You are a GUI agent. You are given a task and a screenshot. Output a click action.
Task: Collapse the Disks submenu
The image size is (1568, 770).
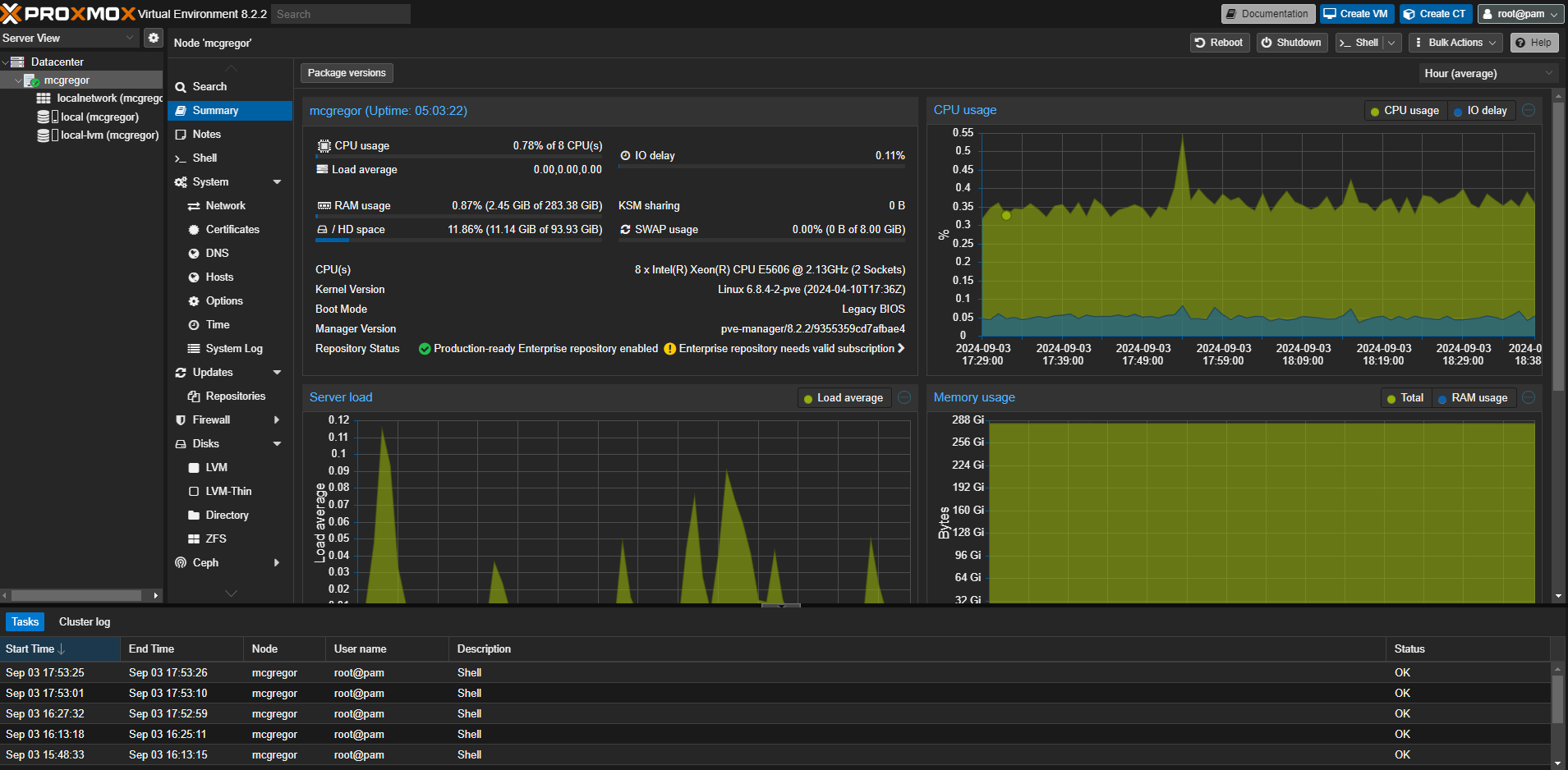pyautogui.click(x=277, y=444)
